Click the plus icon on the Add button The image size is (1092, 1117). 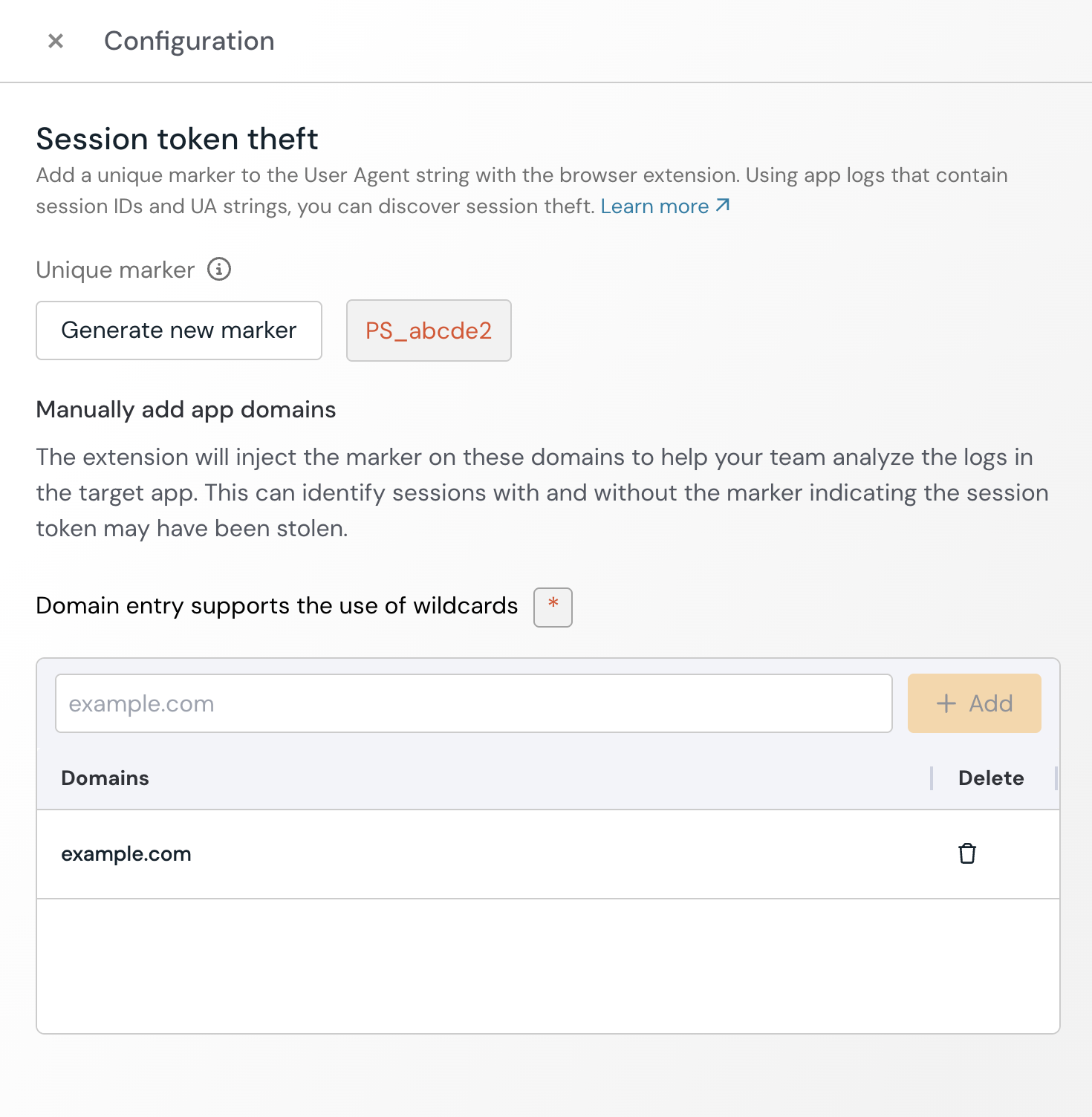(946, 703)
